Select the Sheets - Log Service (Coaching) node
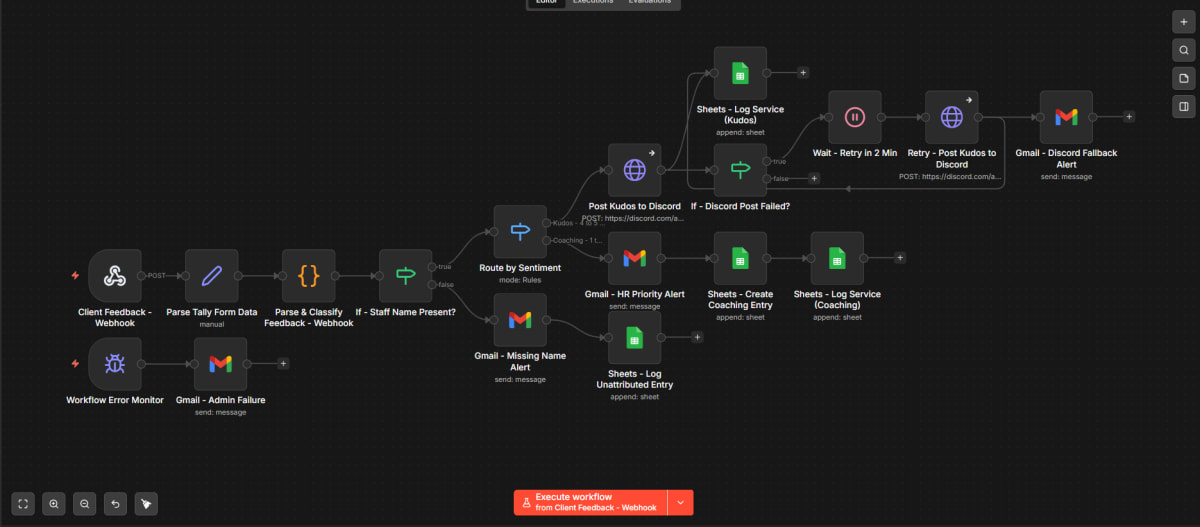1200x527 pixels. point(837,258)
